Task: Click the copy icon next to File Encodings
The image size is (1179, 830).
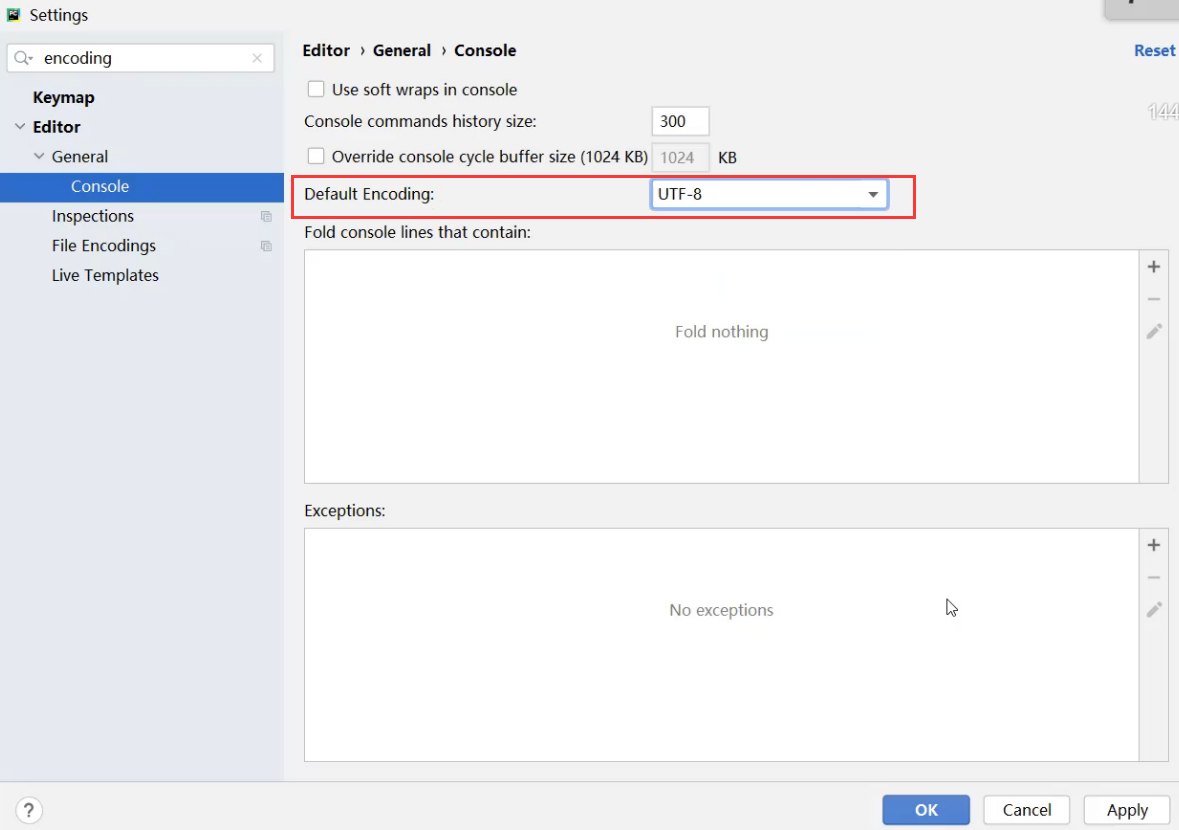Action: (x=266, y=246)
